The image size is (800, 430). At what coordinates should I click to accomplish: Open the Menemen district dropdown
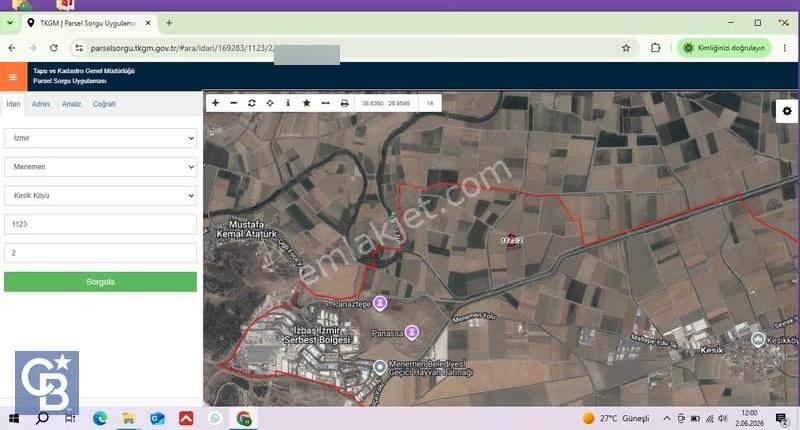(100, 167)
